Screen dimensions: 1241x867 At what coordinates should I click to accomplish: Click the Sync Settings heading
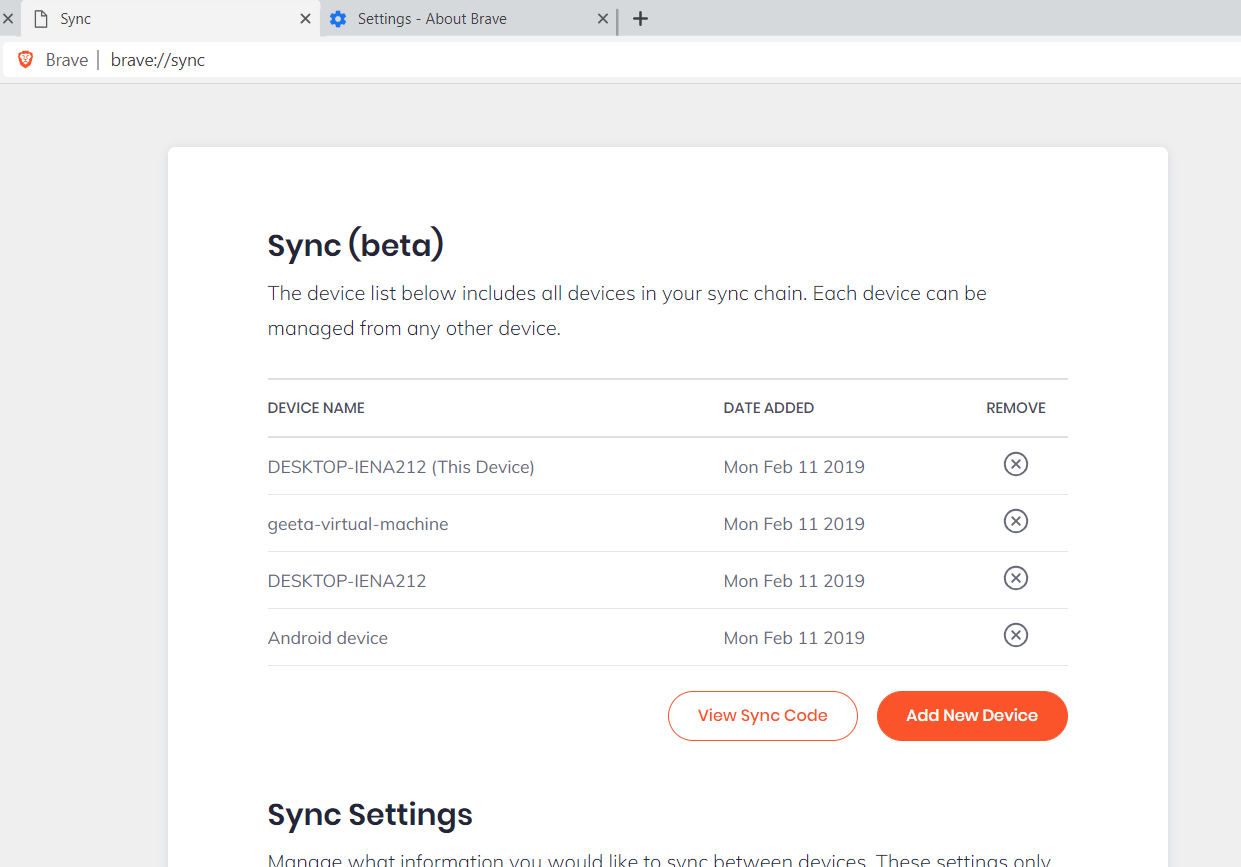click(370, 815)
